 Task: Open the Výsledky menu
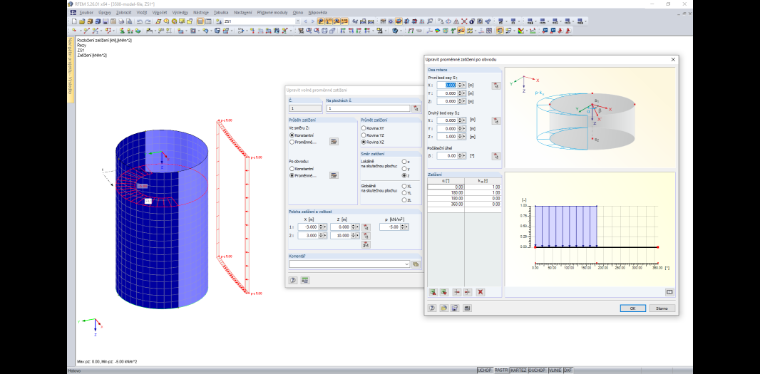point(180,12)
